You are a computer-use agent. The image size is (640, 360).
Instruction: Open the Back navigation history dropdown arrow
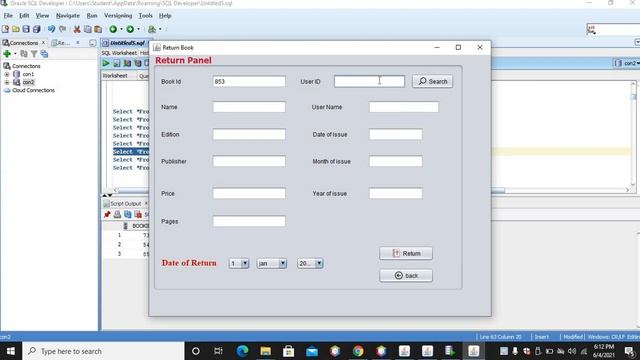click(x=122, y=29)
